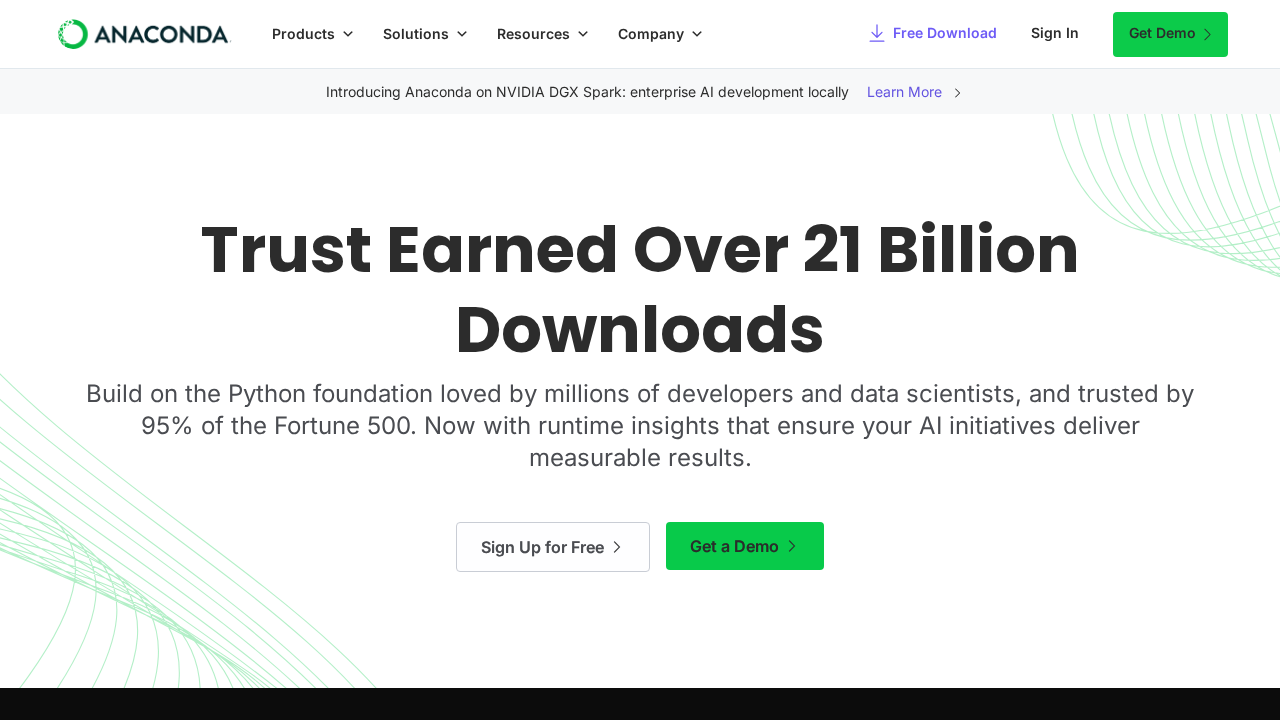Click the Get a Demo button

(744, 546)
